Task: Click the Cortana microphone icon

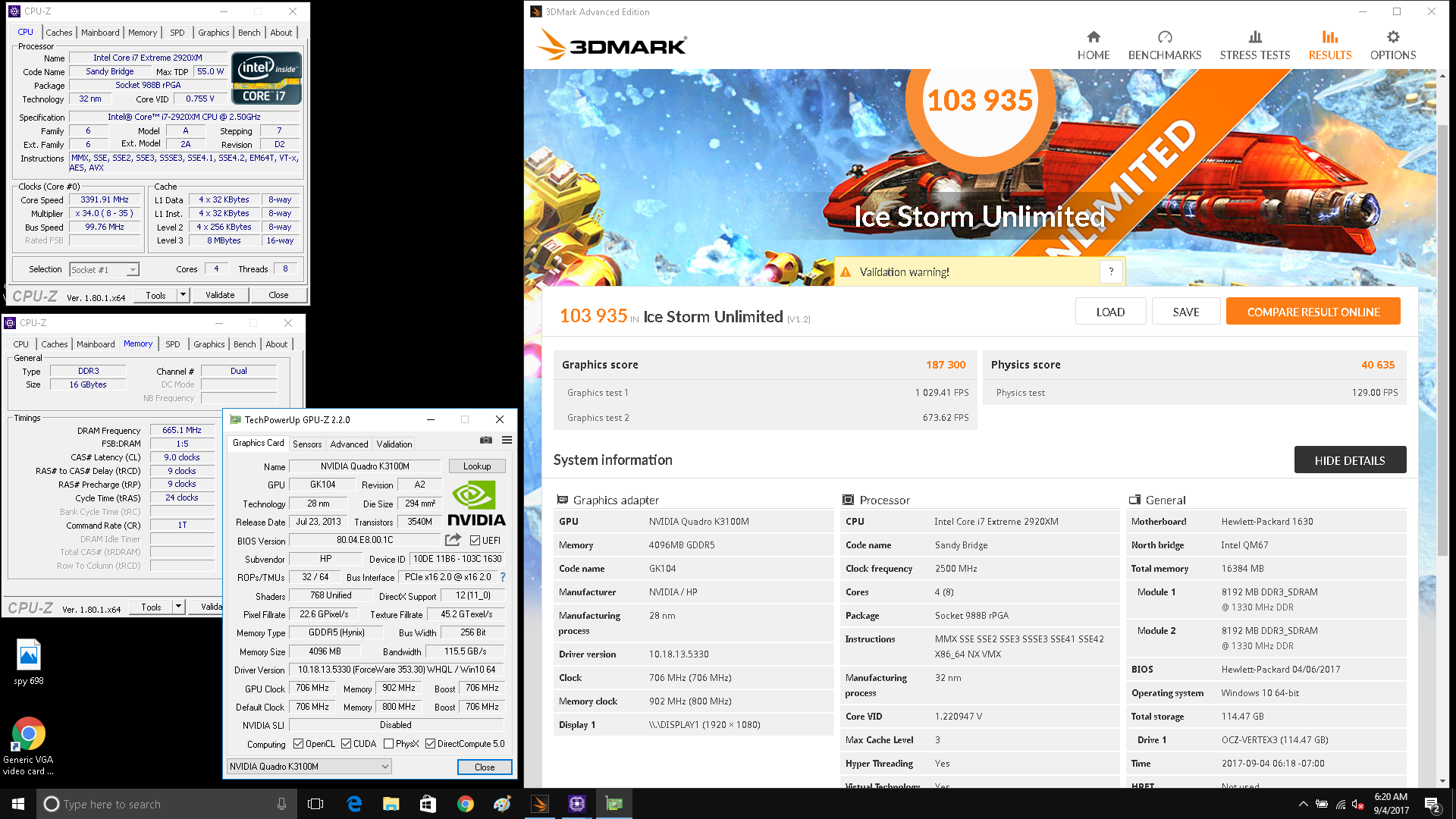Action: 281,804
